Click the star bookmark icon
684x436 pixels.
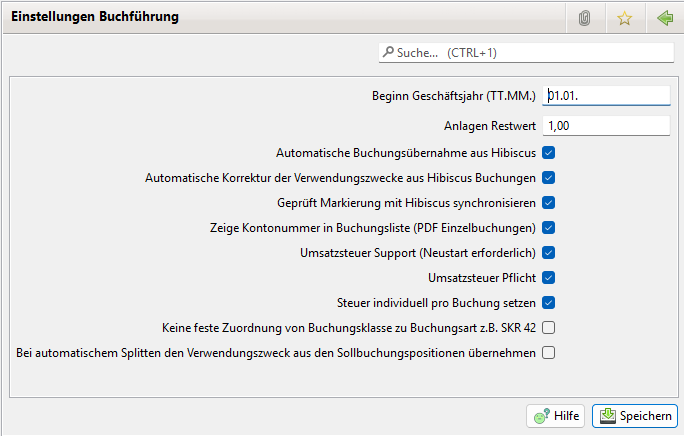(x=624, y=18)
